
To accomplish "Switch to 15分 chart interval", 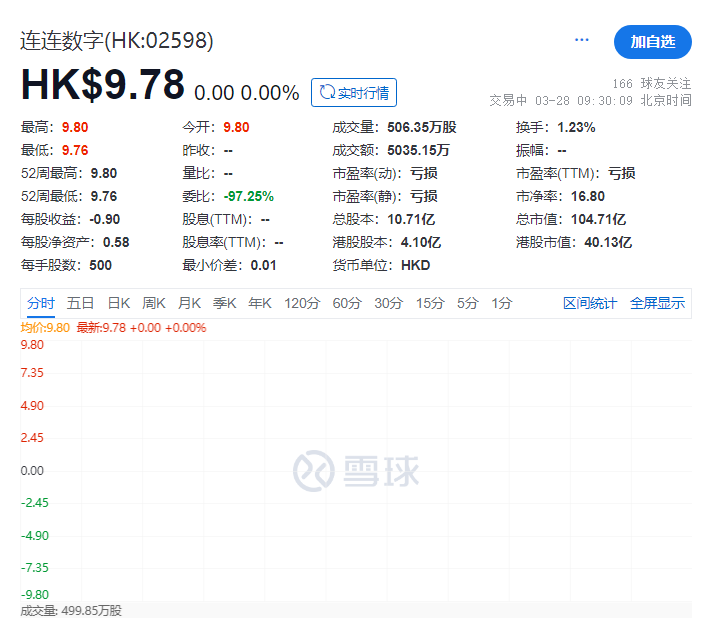I will point(430,303).
